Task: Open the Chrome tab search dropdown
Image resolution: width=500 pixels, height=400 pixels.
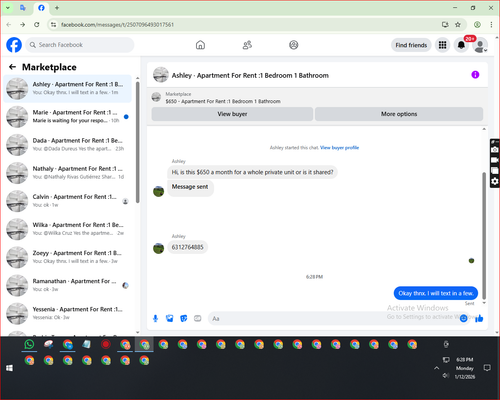Action: (8, 8)
